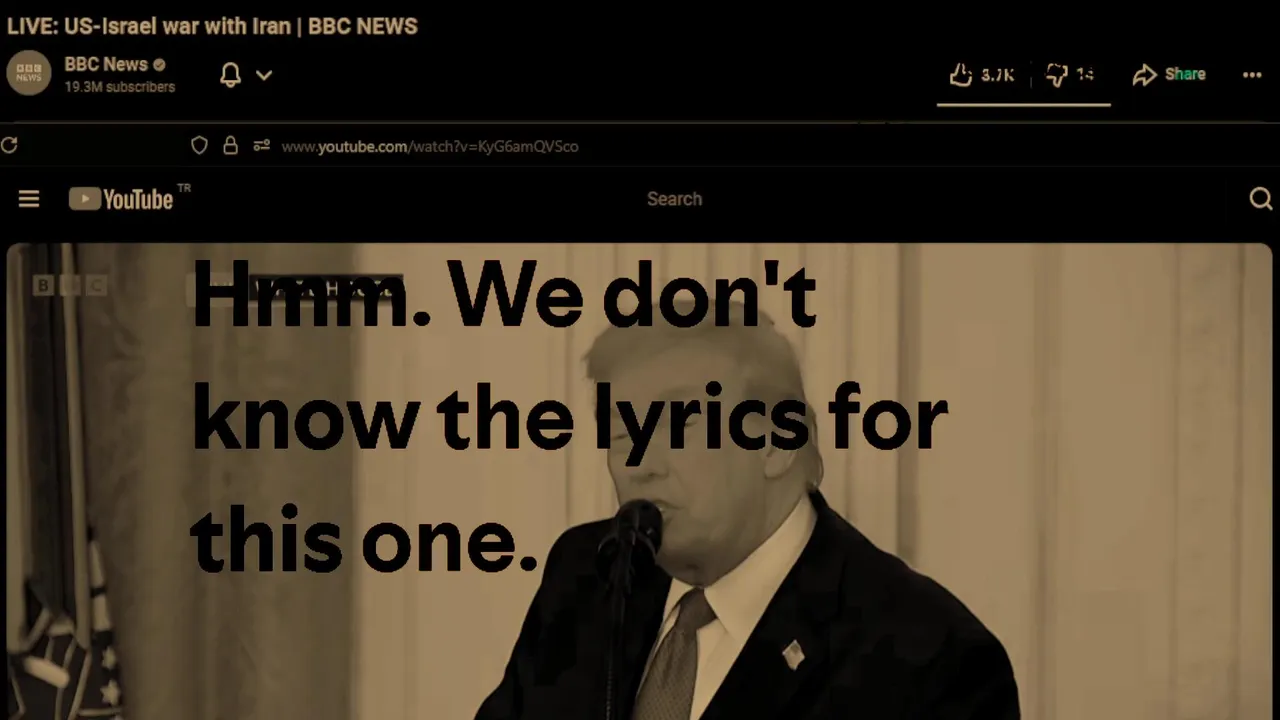Expand the notification preferences chevron
Screen dimensions: 1280x720
tap(264, 75)
